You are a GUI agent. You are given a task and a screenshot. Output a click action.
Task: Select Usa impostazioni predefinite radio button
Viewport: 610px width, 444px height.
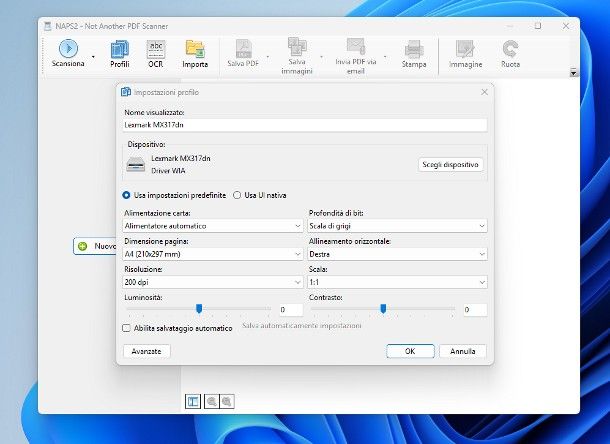[x=127, y=195]
